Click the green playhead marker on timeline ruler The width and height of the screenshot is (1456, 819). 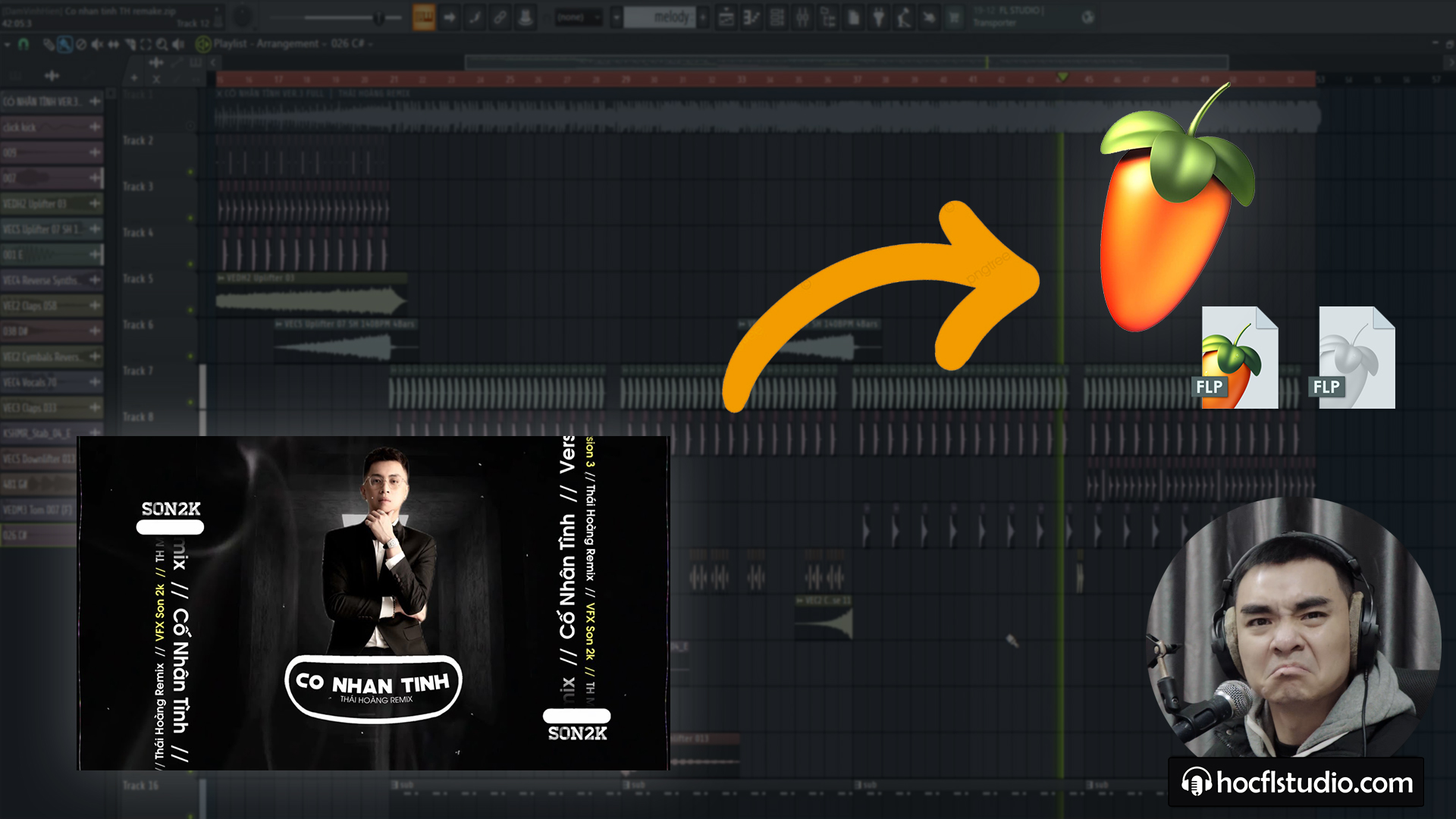(x=1062, y=77)
